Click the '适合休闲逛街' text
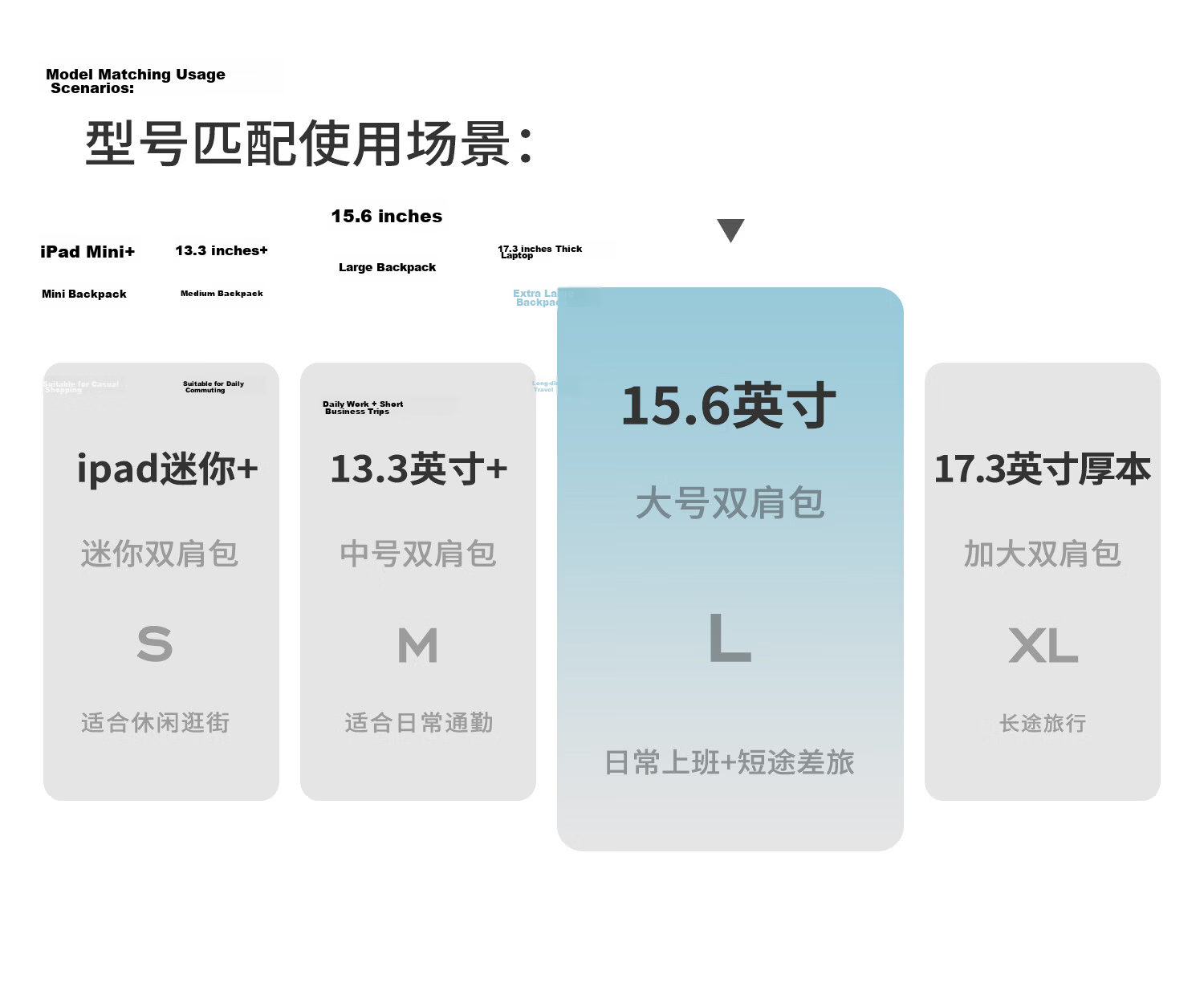This screenshot has width=1204, height=1007. coord(155,723)
